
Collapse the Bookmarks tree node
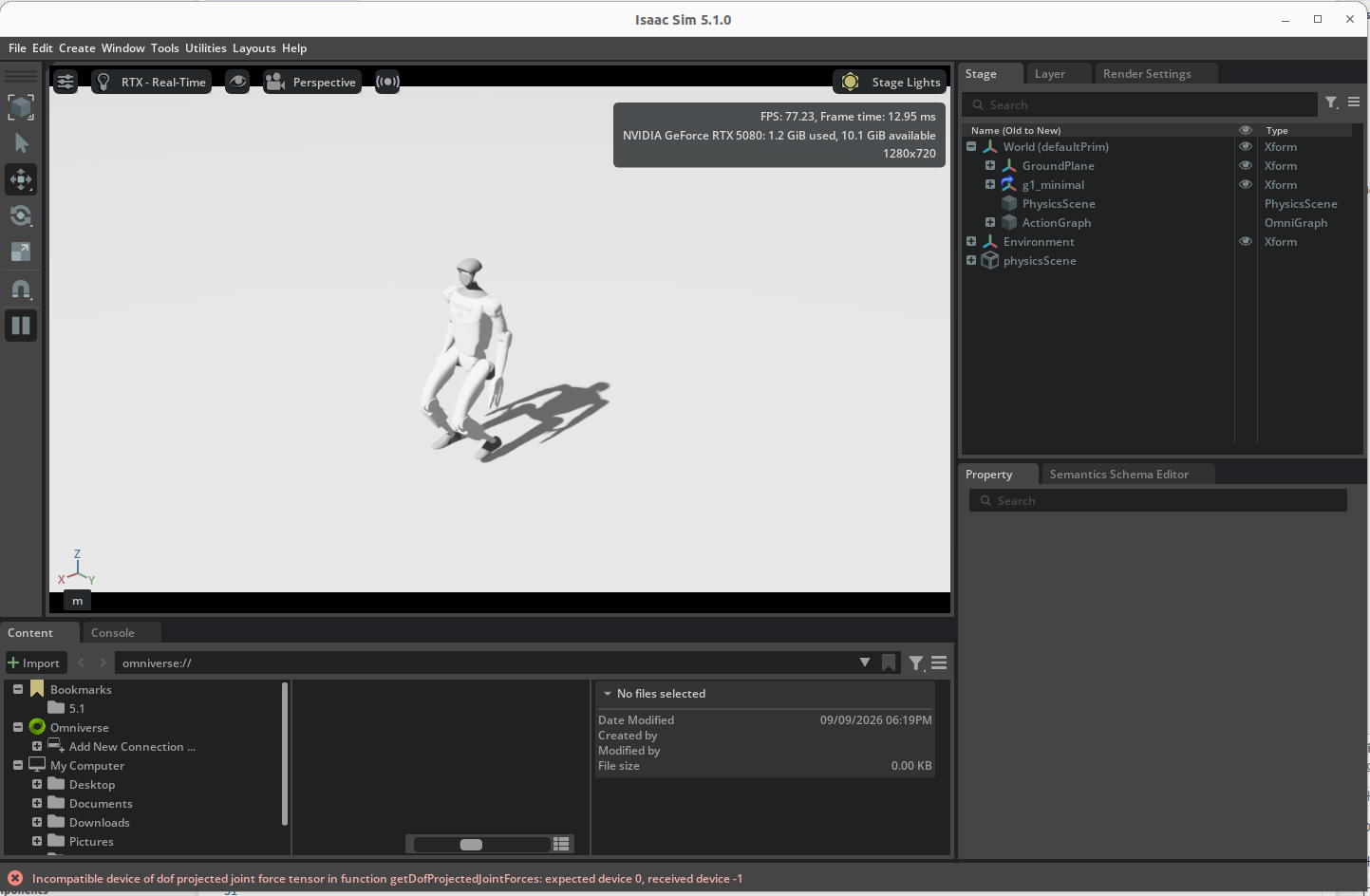18,689
